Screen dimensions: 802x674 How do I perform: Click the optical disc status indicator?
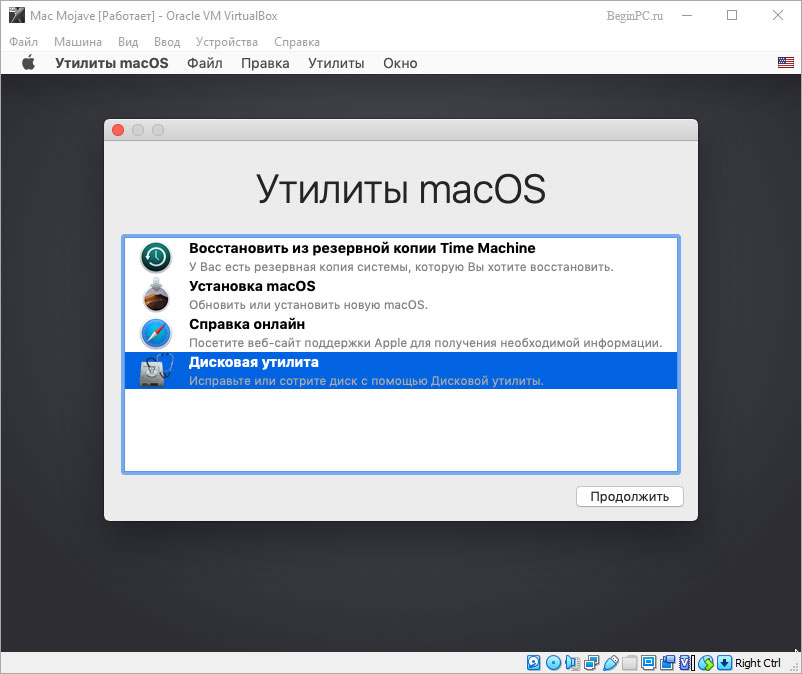[x=553, y=663]
